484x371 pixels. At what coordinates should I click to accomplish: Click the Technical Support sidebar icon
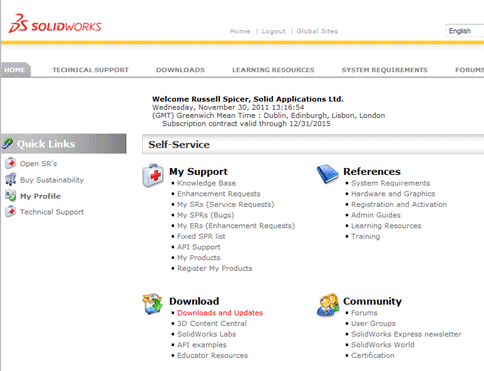click(x=11, y=212)
